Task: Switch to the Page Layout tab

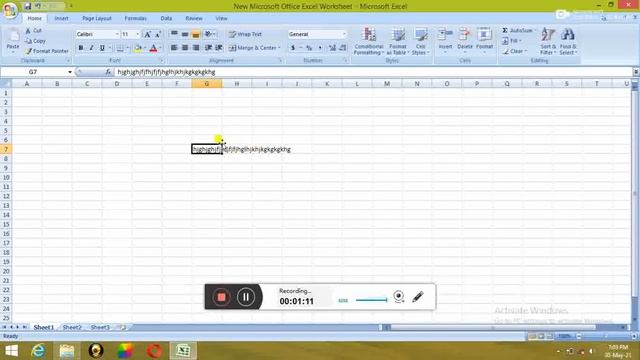Action: point(97,18)
